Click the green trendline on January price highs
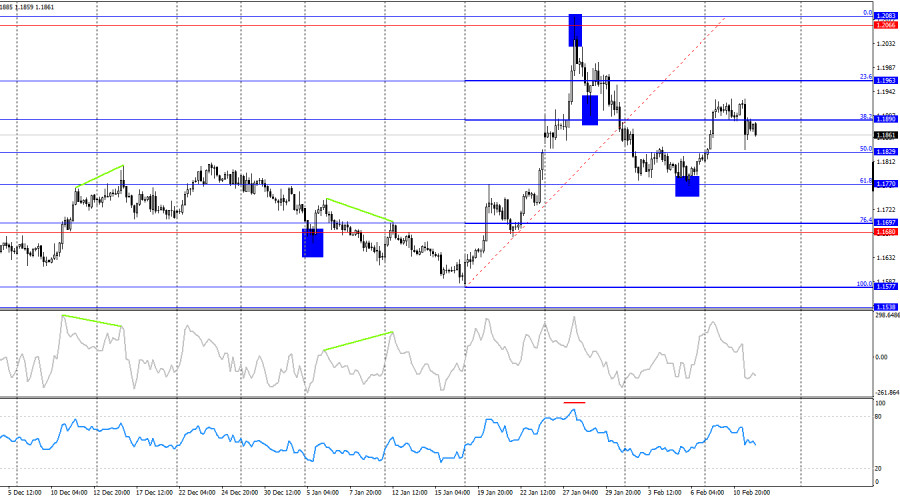This screenshot has height=500, width=900. tap(360, 210)
